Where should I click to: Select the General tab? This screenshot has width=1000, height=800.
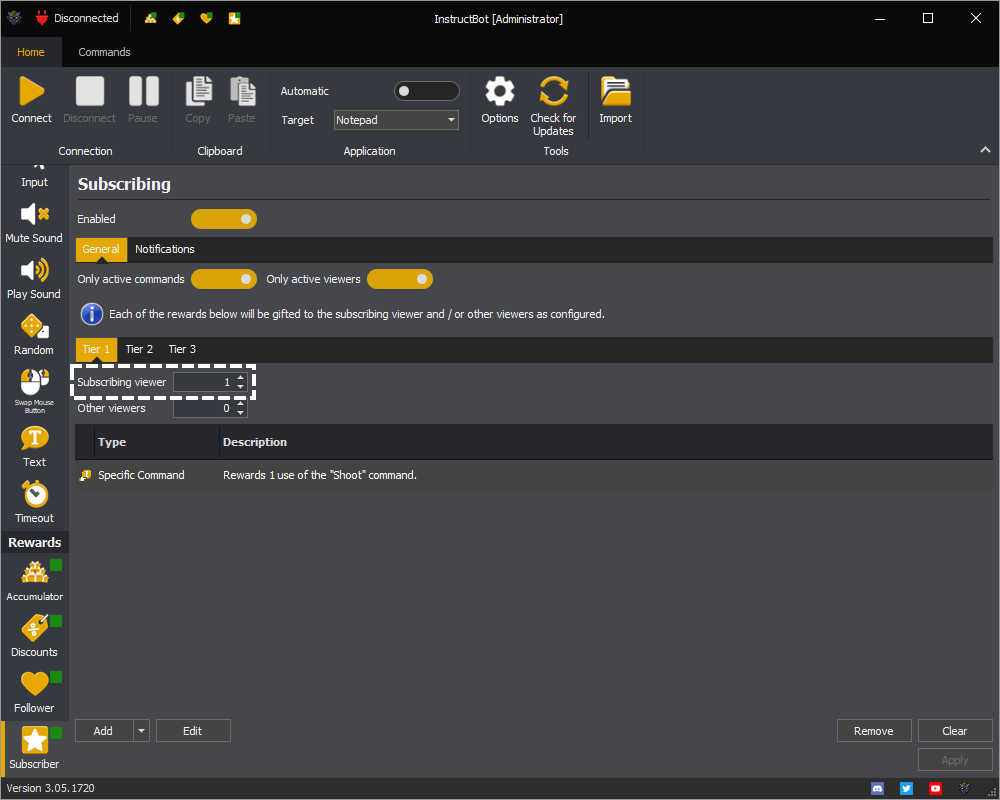pos(101,249)
